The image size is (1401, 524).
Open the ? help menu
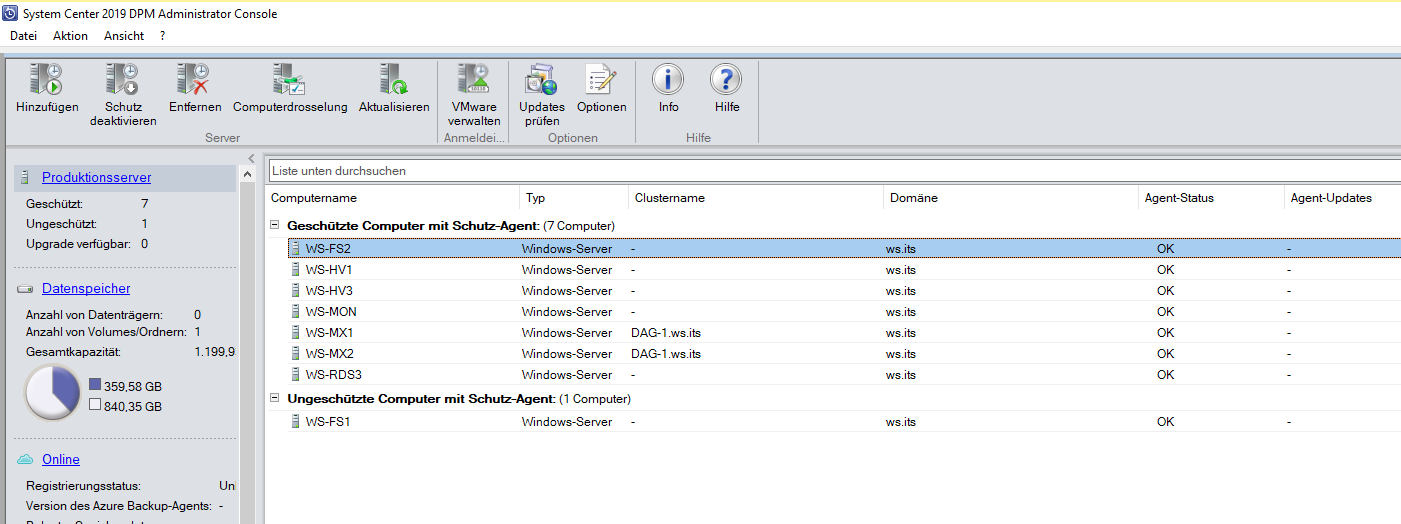163,36
